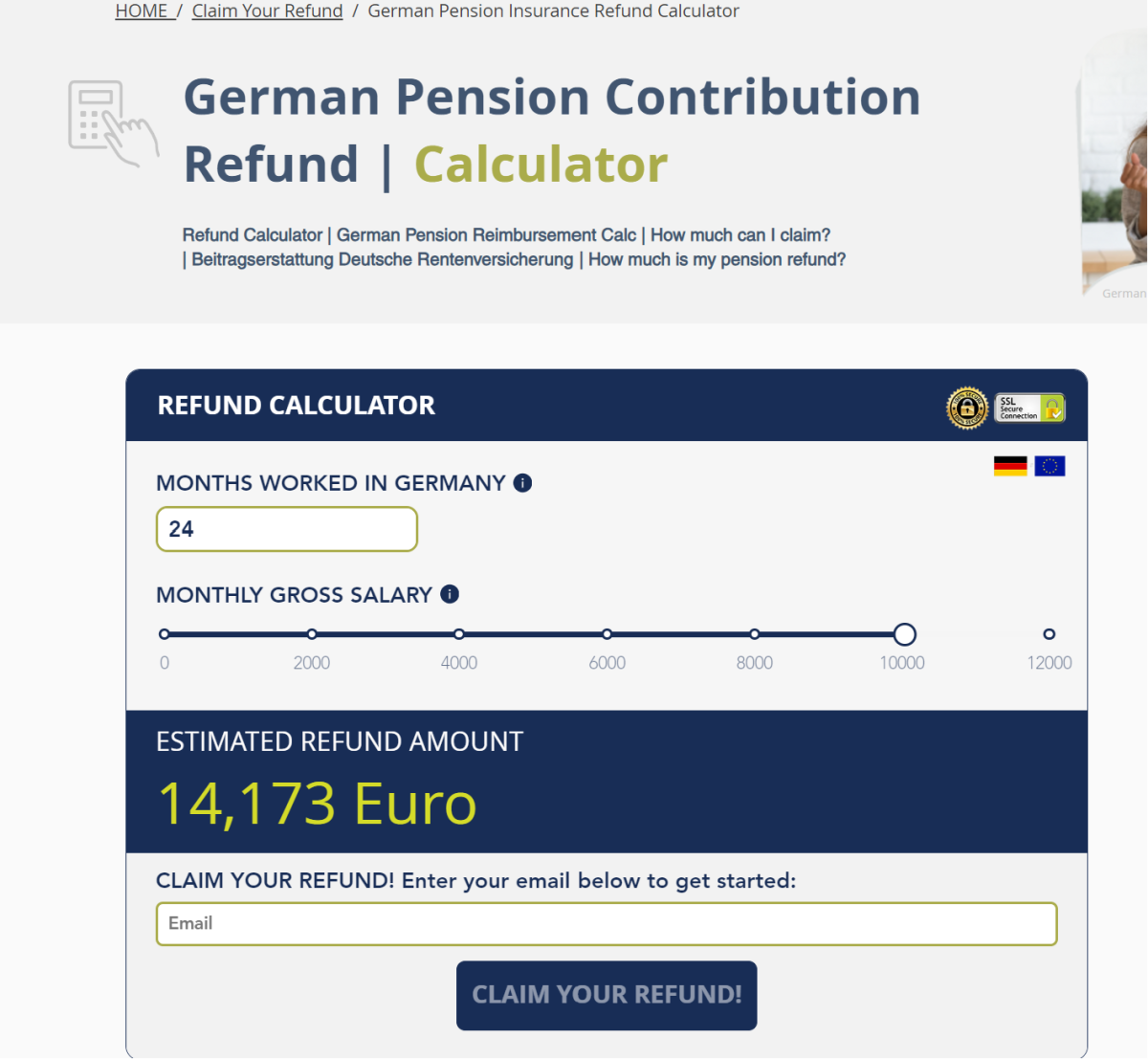Click the gold security seal badge
The height and width of the screenshot is (1059, 1148).
tap(967, 408)
